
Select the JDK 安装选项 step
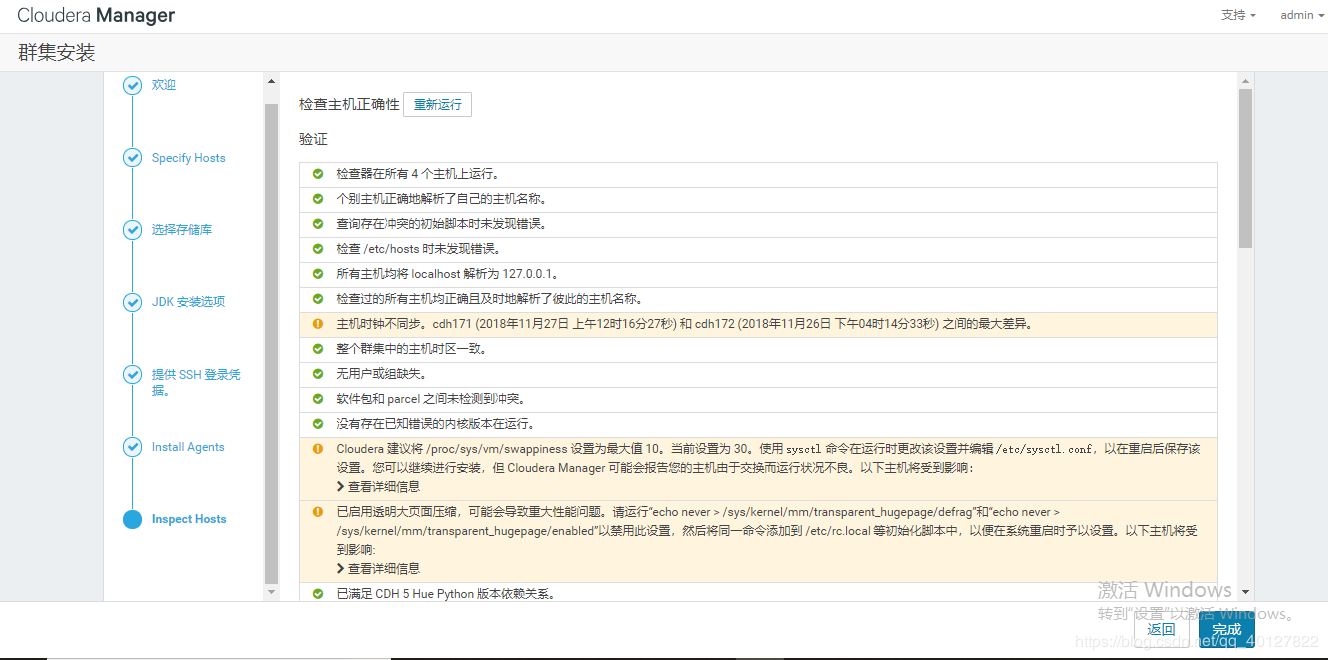[189, 302]
